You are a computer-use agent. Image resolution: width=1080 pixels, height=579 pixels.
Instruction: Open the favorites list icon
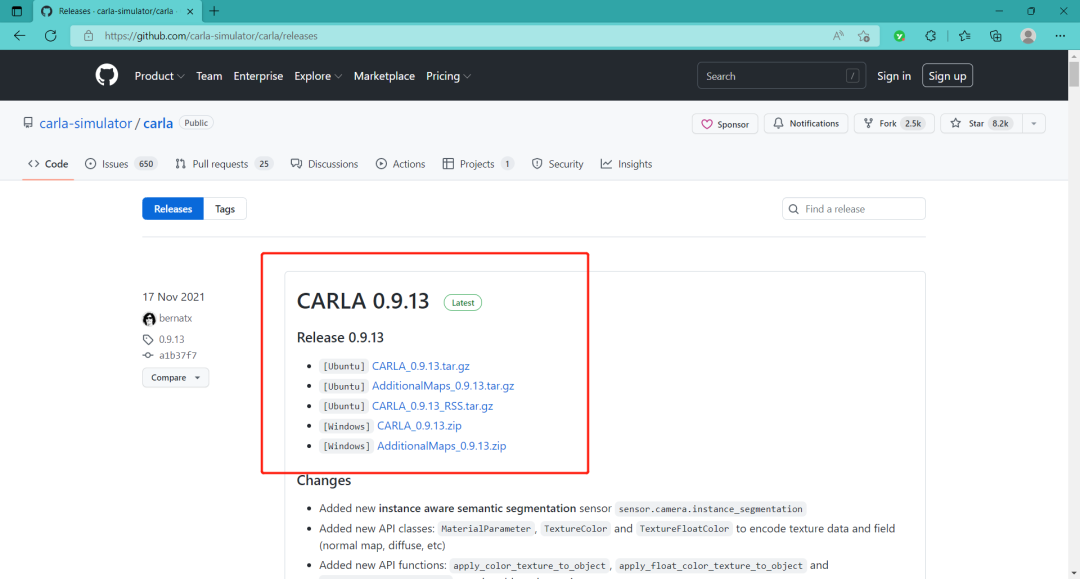(x=964, y=36)
